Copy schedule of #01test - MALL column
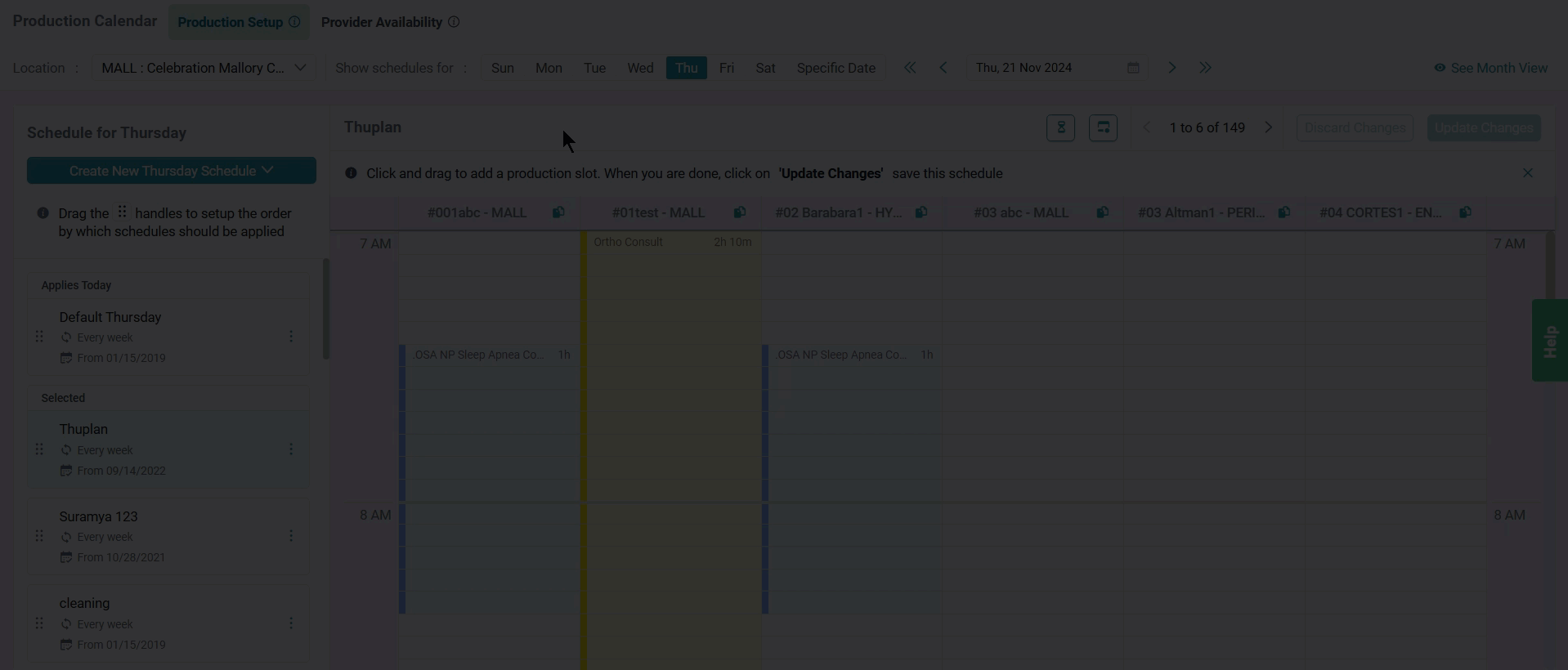This screenshot has height=670, width=1568. point(740,212)
